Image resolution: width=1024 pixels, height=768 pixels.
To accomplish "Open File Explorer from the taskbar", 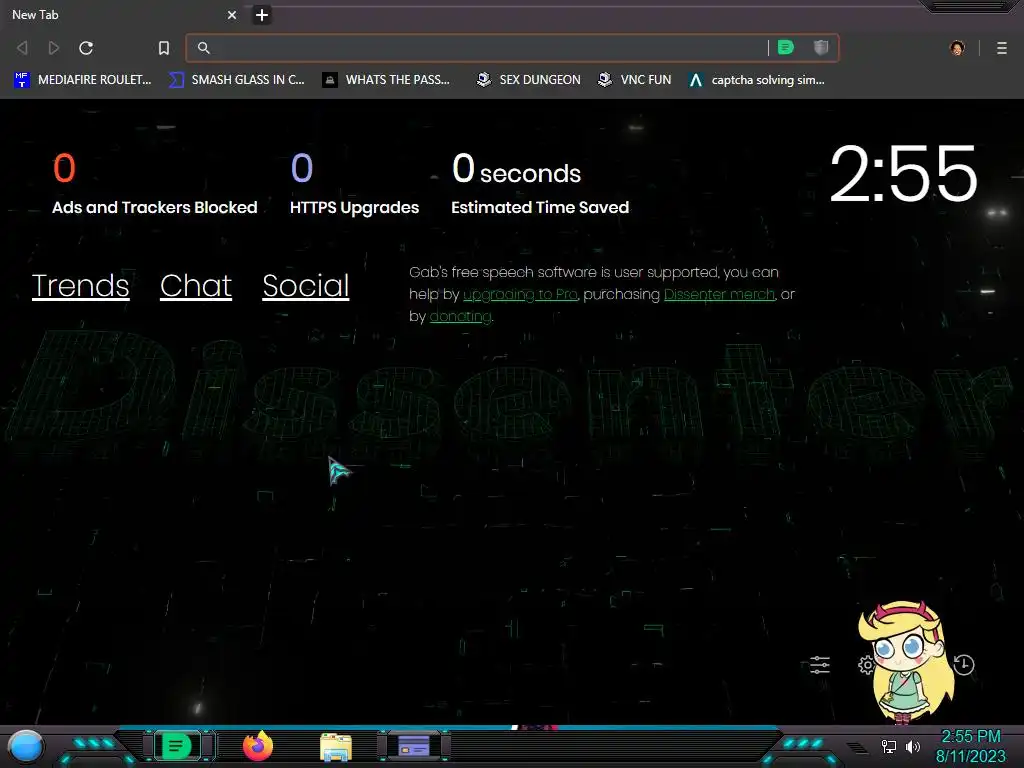I will [x=336, y=746].
